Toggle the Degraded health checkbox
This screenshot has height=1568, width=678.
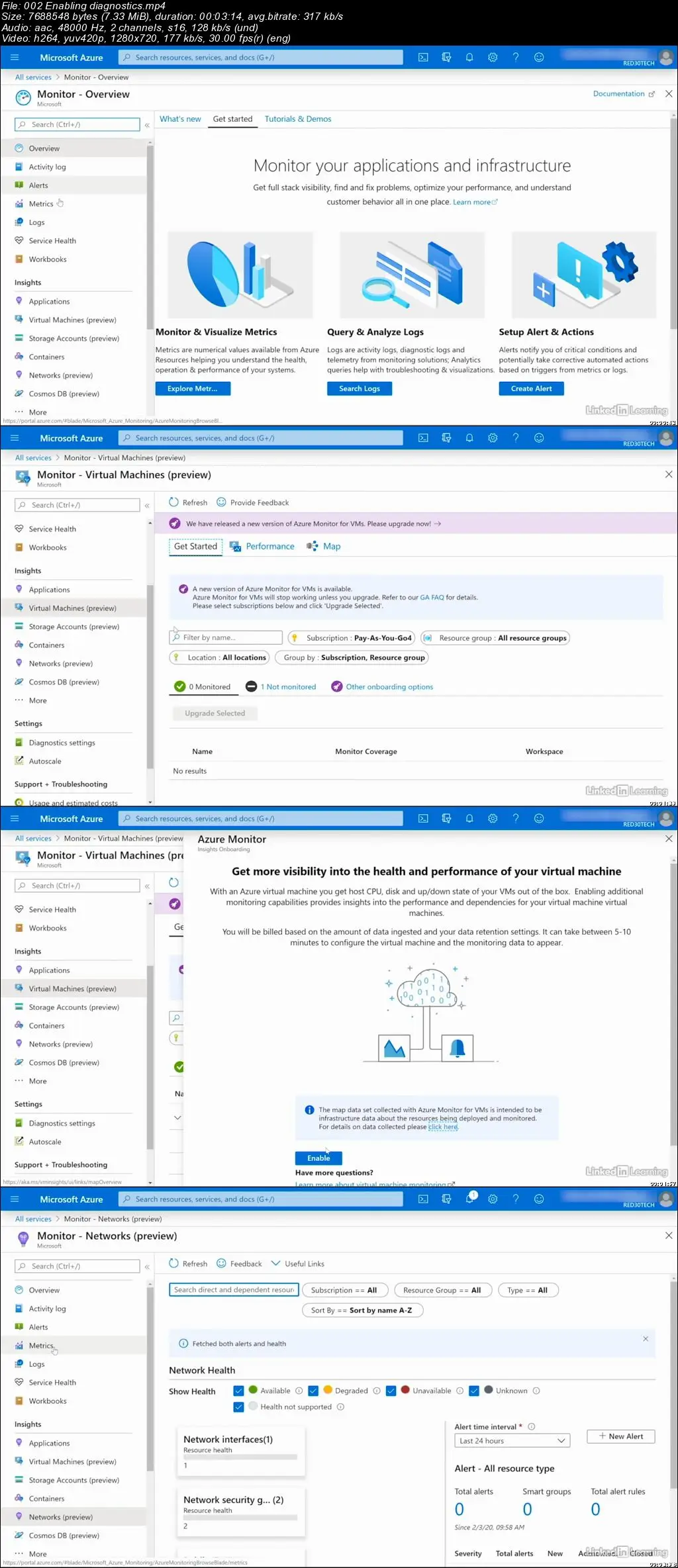point(313,1391)
